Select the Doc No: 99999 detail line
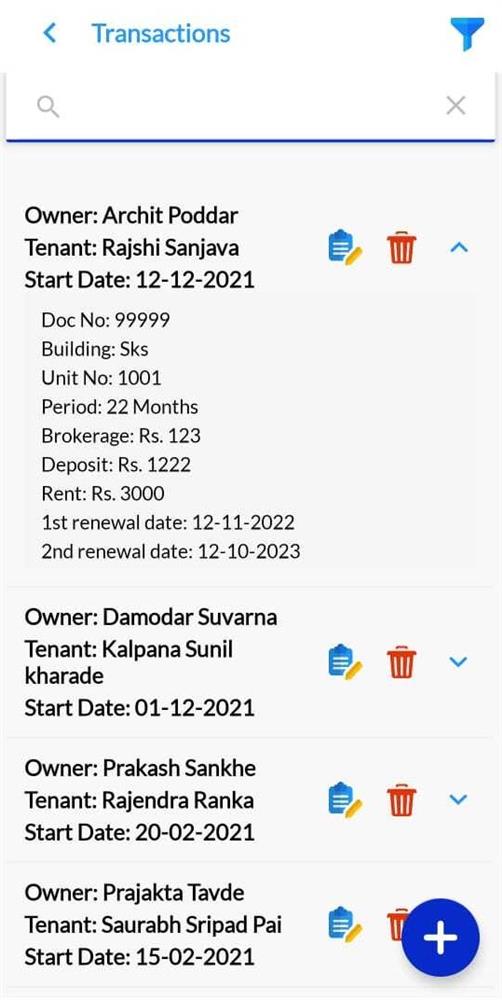 (x=106, y=320)
